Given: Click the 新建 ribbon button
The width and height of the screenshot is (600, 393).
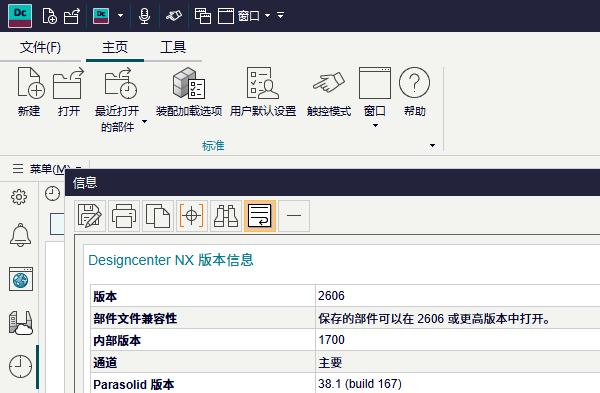Looking at the screenshot, I should coord(30,92).
